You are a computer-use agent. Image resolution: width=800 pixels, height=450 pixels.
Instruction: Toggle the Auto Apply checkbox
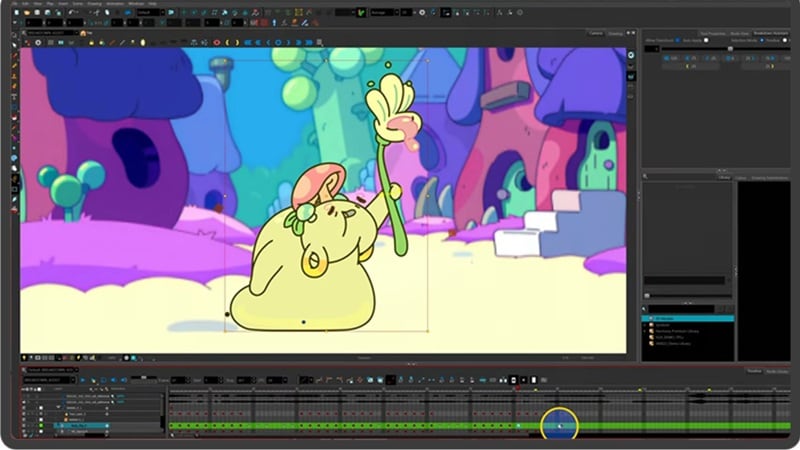coord(706,40)
